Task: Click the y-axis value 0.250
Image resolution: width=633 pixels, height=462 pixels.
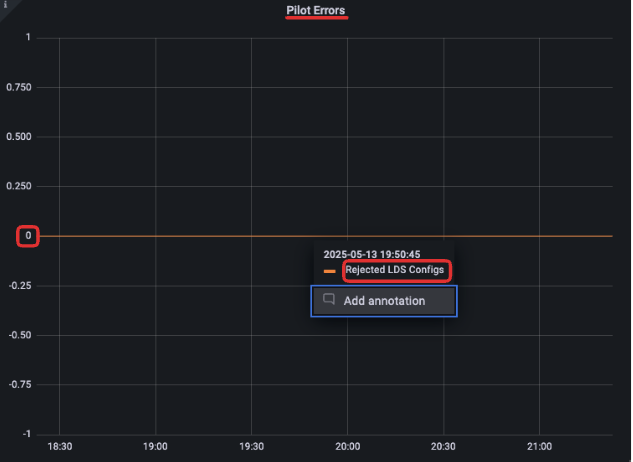Action: 19,186
